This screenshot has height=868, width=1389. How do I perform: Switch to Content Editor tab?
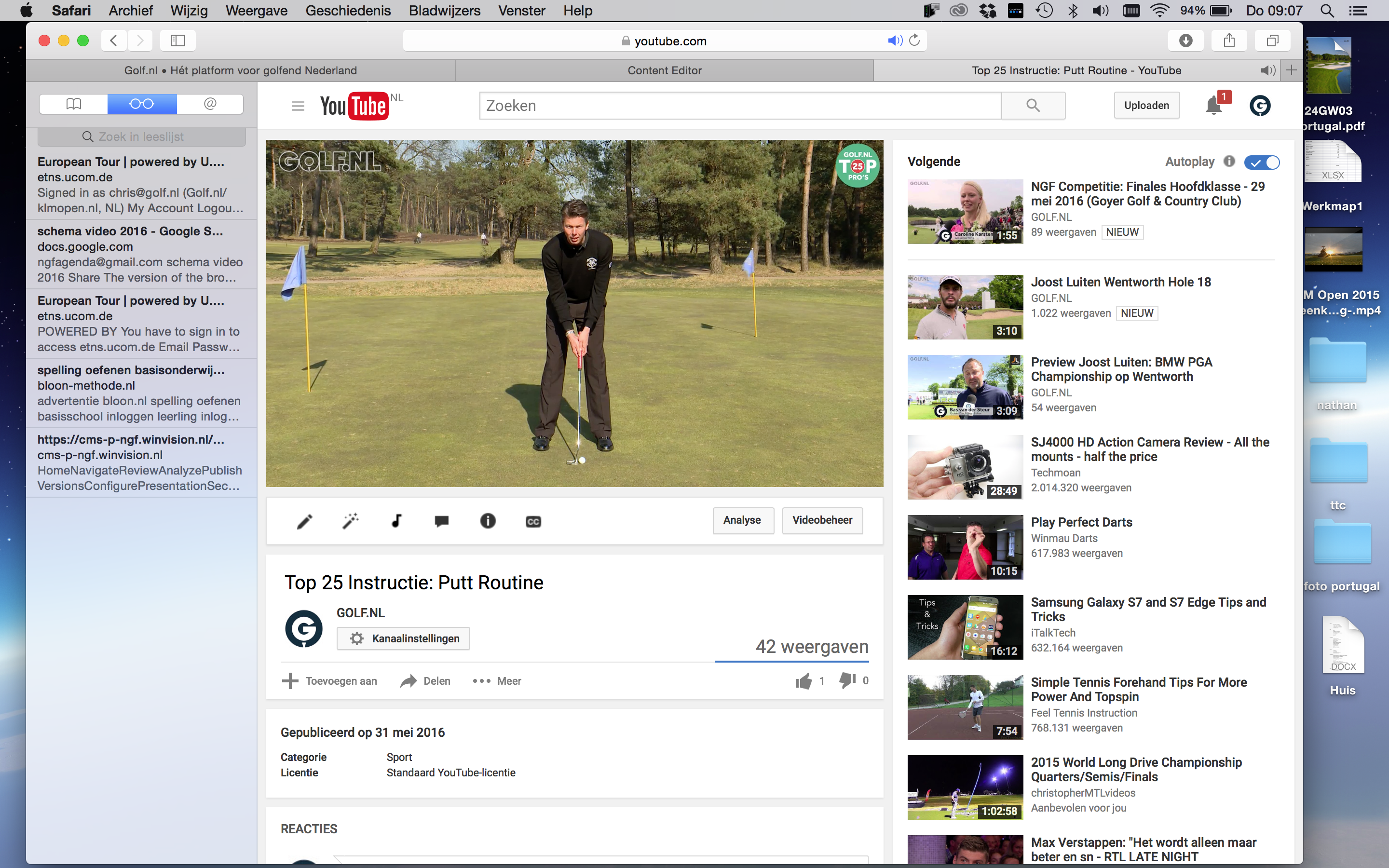(664, 70)
